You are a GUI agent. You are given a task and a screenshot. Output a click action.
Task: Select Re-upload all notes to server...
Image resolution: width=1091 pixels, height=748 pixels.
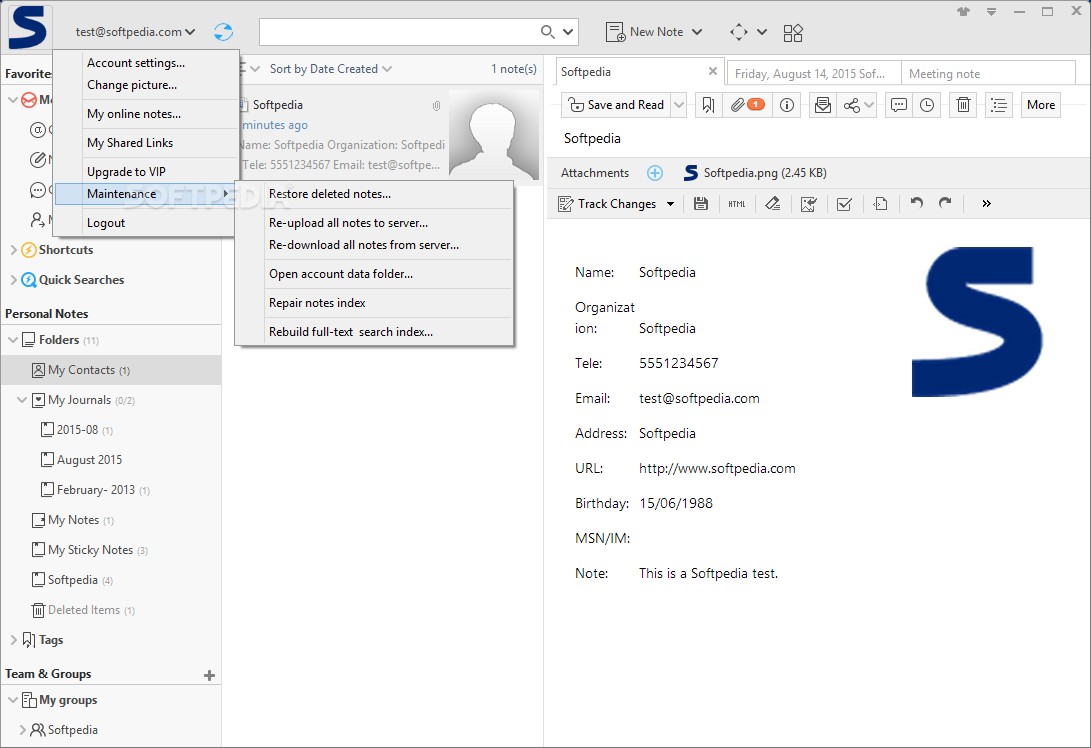tap(374, 223)
